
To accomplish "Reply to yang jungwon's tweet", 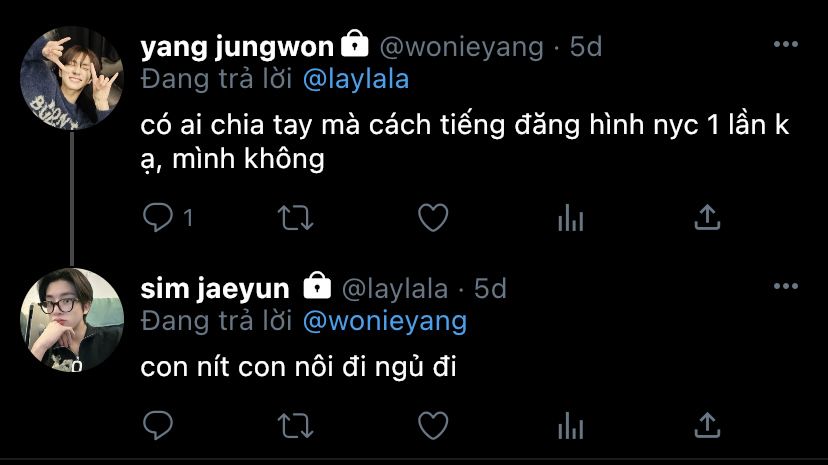I will coord(158,217).
